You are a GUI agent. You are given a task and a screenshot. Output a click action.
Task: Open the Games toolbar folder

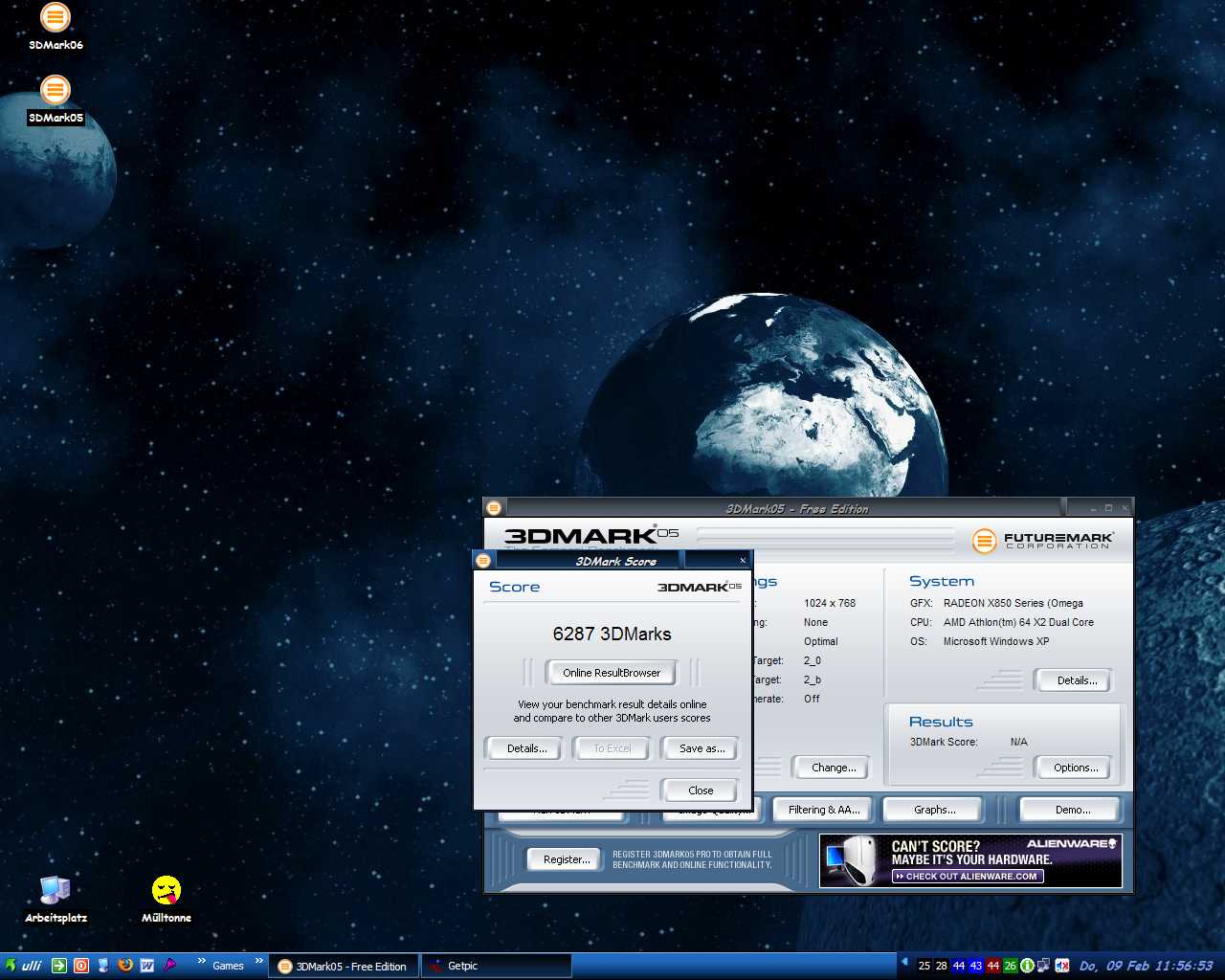(x=228, y=966)
